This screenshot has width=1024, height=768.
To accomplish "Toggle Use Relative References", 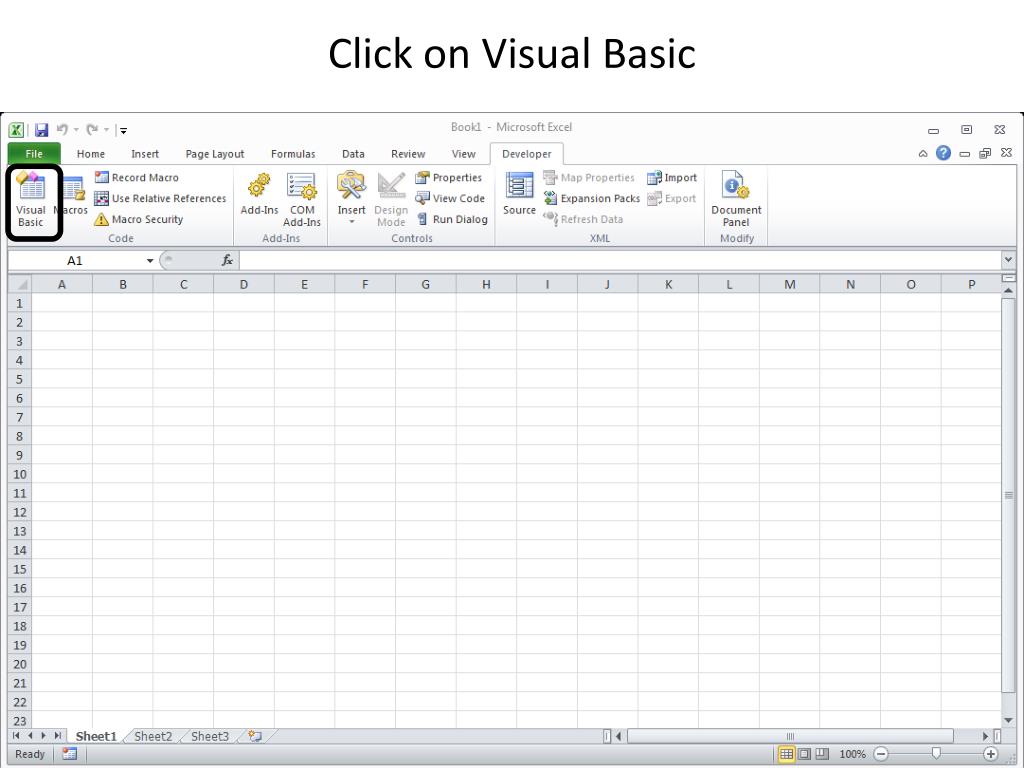I will point(160,199).
